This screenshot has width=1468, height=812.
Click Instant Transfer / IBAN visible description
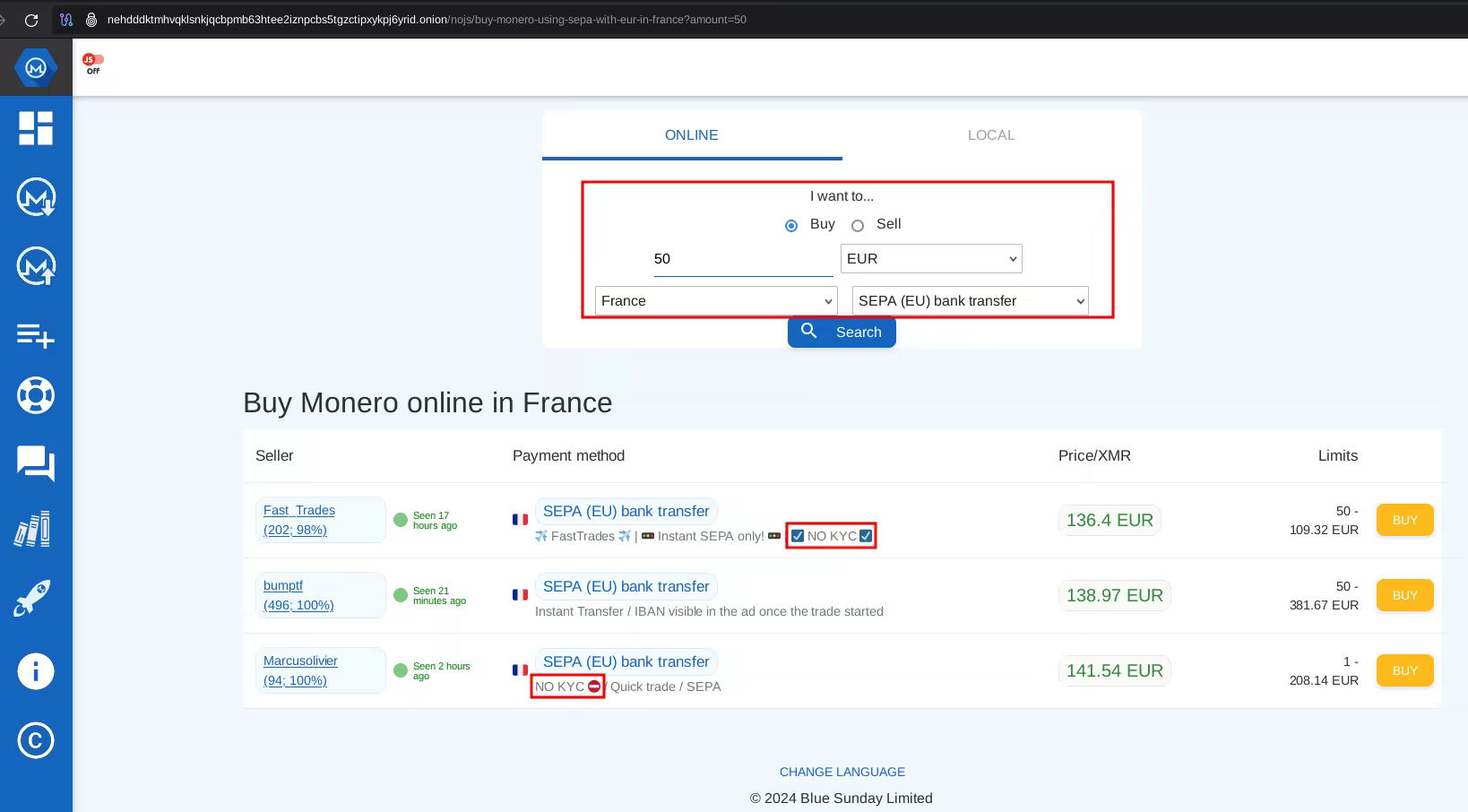pos(709,611)
